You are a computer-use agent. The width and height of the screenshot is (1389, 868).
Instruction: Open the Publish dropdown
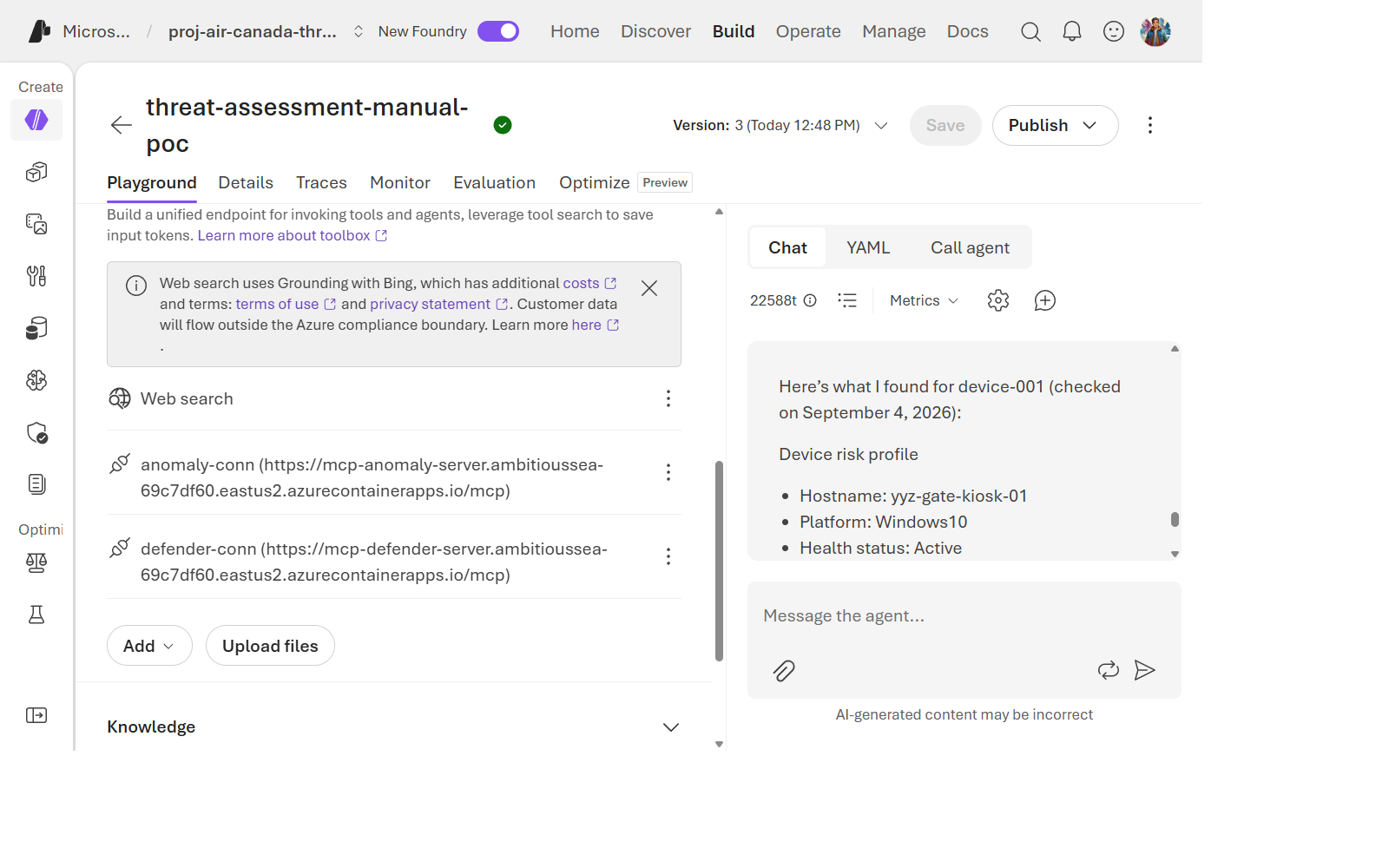point(1055,125)
